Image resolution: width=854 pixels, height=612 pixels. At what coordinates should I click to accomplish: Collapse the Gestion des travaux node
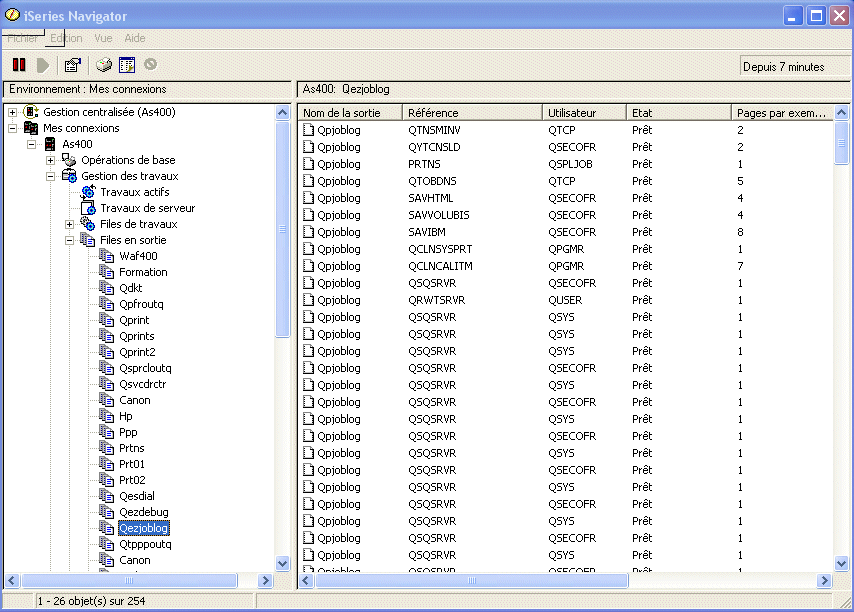point(51,176)
